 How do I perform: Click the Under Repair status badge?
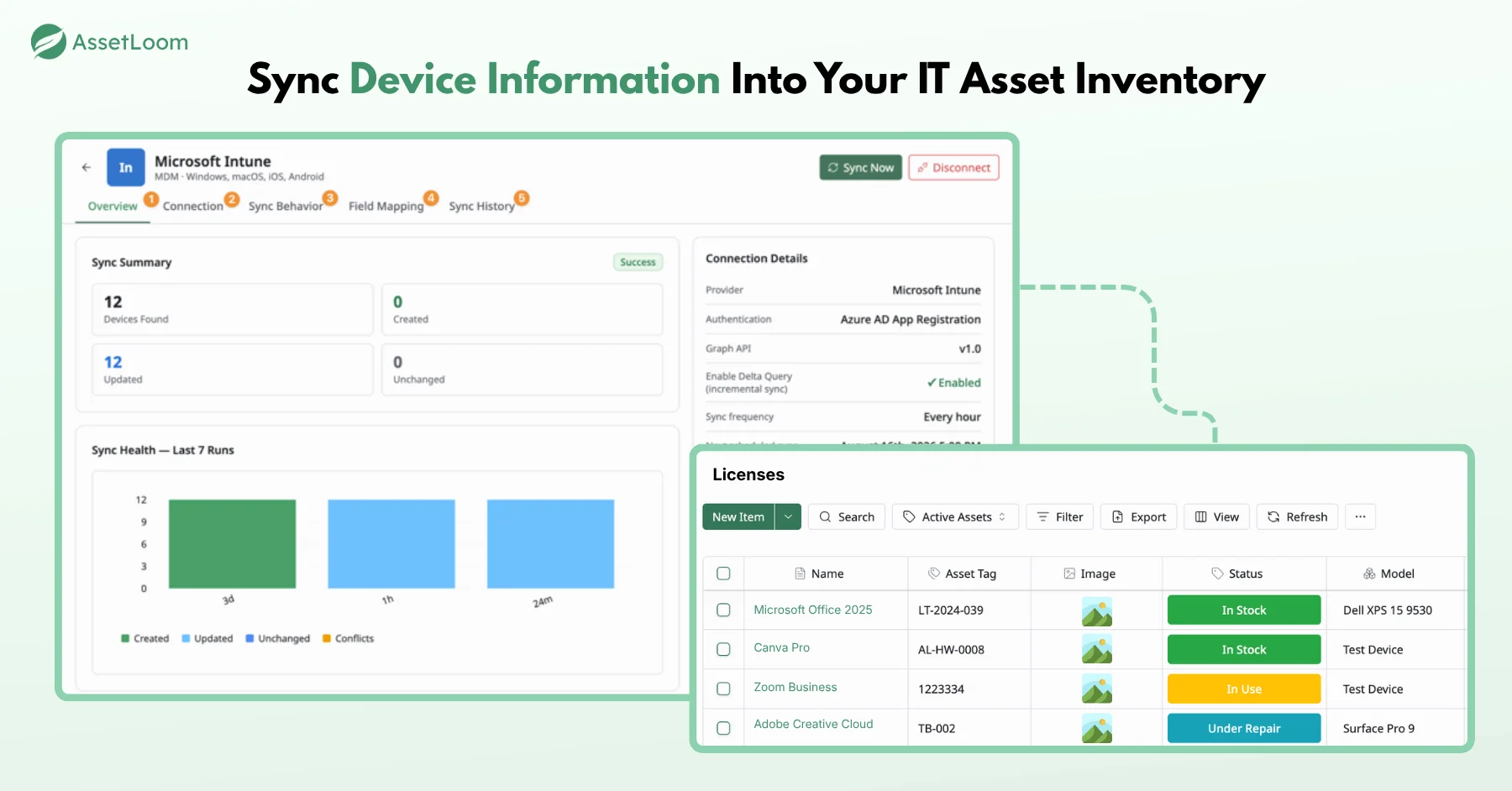(x=1244, y=728)
